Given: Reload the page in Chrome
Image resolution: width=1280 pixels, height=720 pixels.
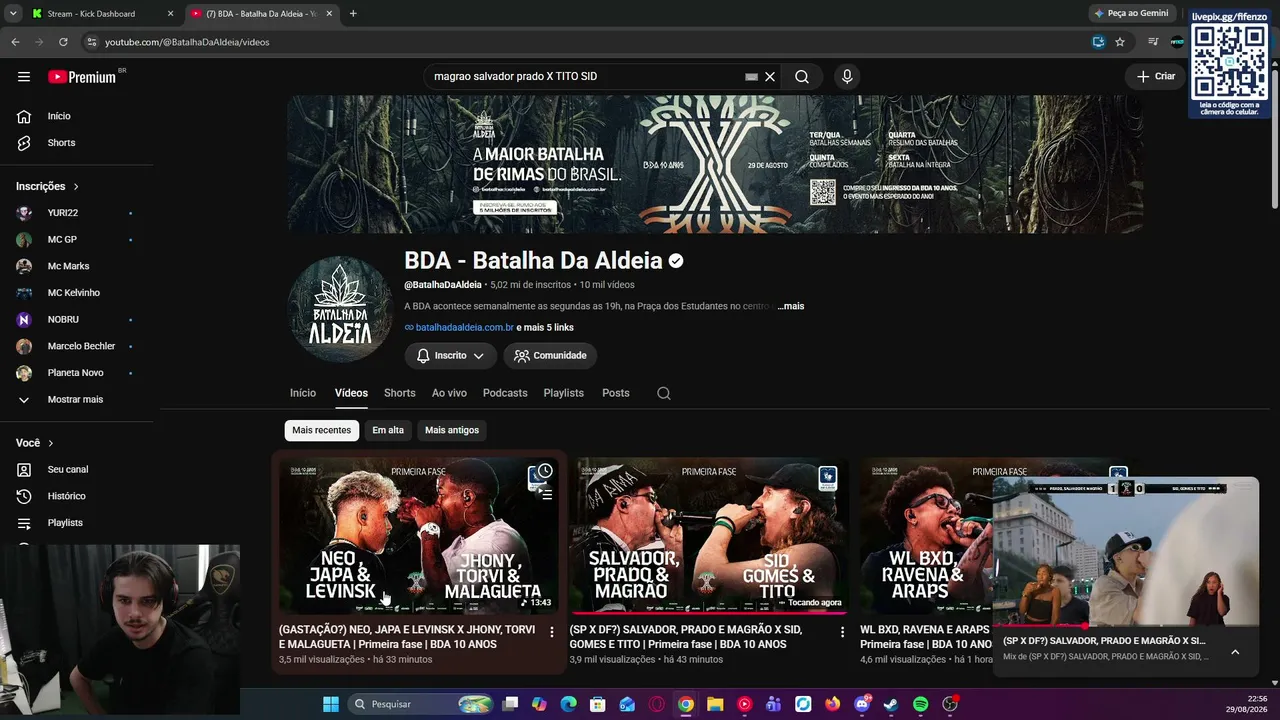Looking at the screenshot, I should (x=63, y=42).
